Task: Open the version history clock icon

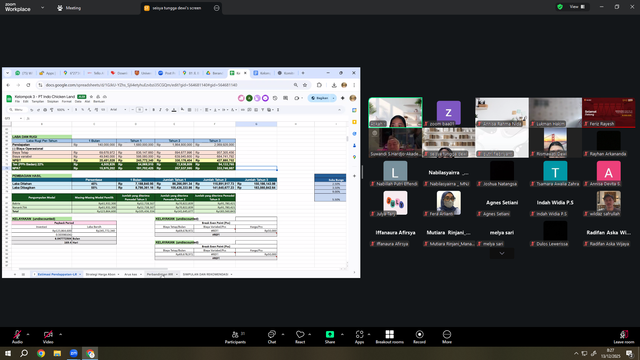Action: tap(275, 98)
